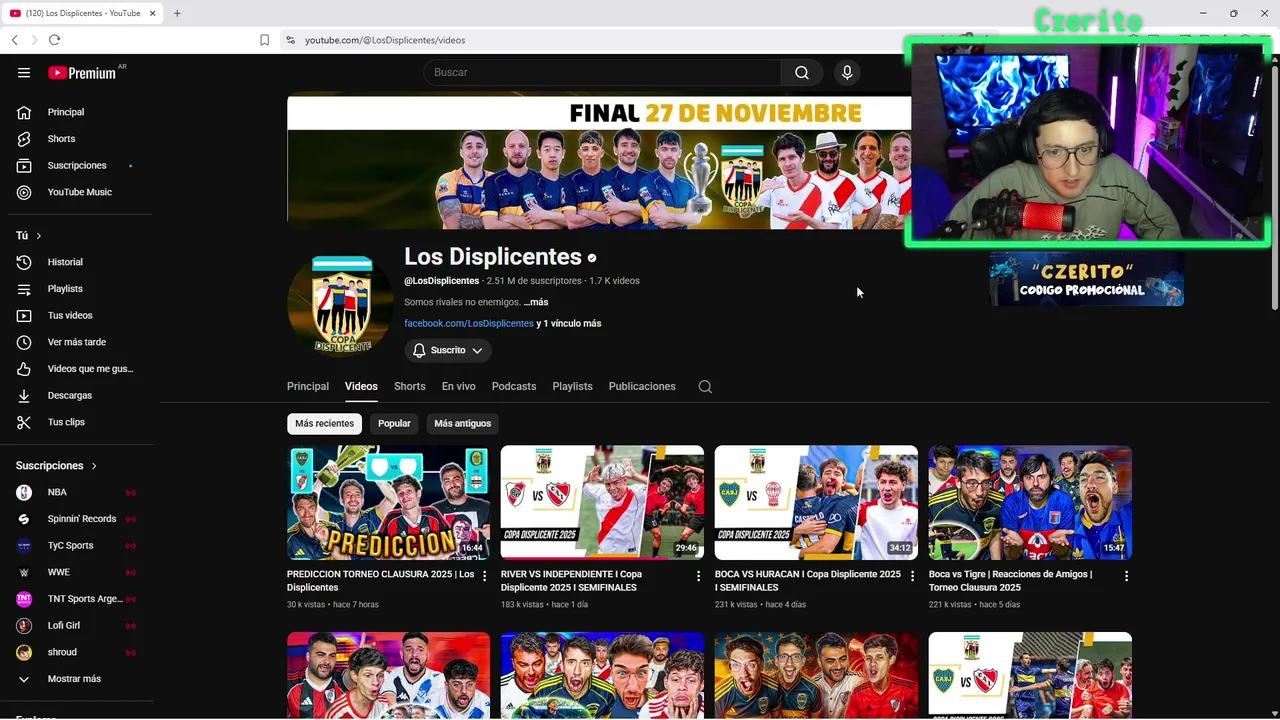
Task: Go back using browser back arrow
Action: pyautogui.click(x=14, y=40)
